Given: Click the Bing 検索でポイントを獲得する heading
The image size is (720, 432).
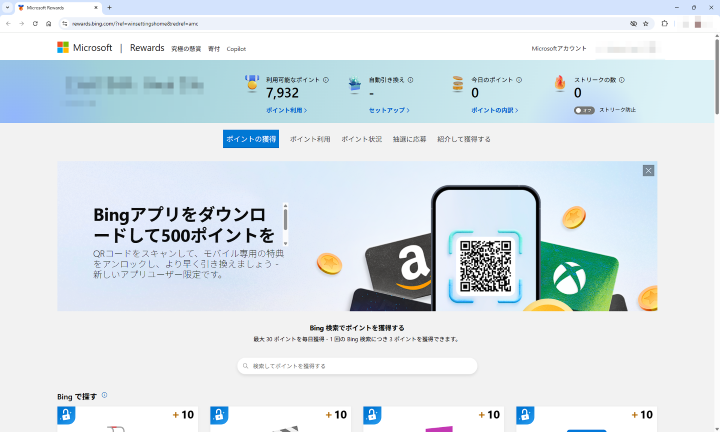Looking at the screenshot, I should point(357,328).
